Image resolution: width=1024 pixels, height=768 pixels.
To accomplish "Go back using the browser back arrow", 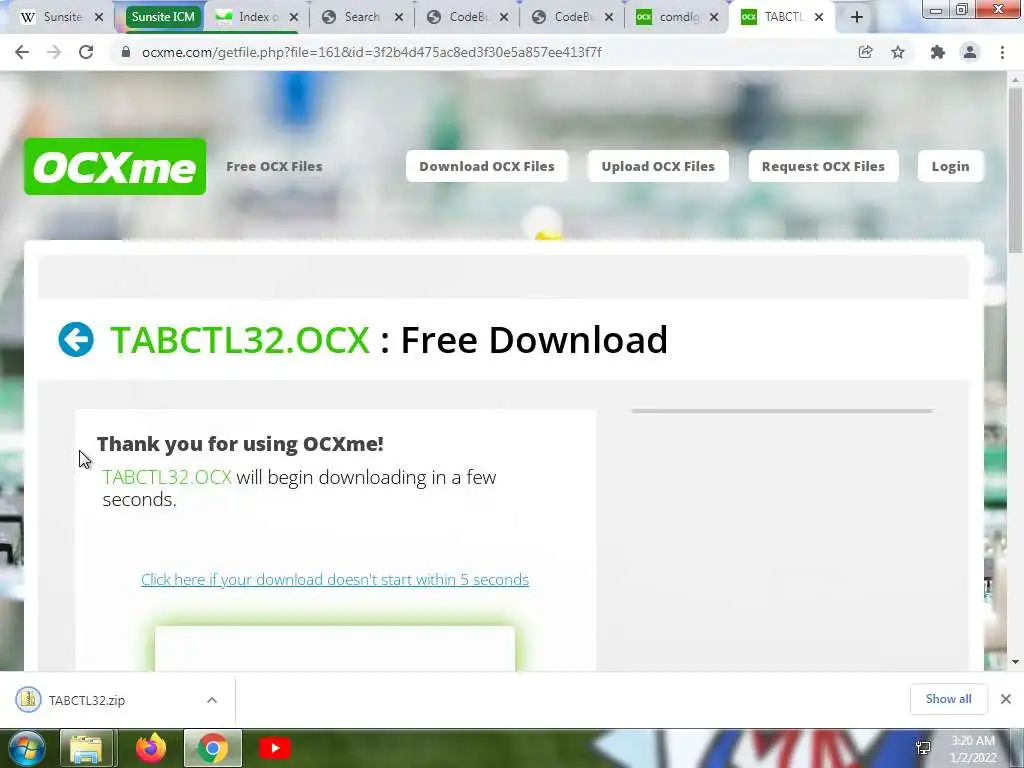I will click(22, 52).
